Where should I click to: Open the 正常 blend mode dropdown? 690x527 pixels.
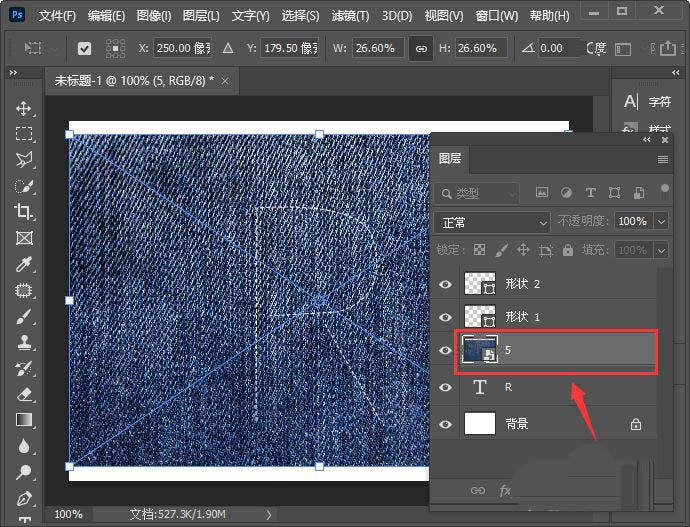492,222
